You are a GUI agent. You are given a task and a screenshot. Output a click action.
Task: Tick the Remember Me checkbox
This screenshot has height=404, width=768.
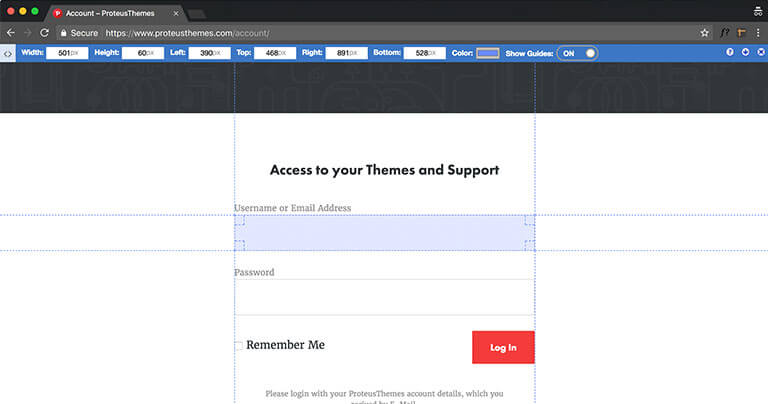point(239,346)
